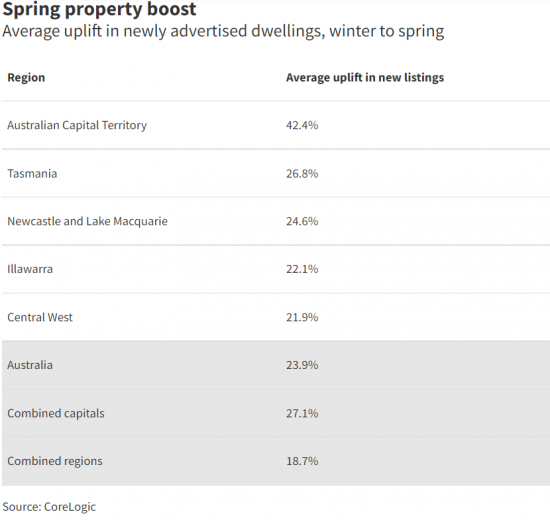This screenshot has height=520, width=550.
Task: Click the 18.7% value
Action: [x=302, y=461]
